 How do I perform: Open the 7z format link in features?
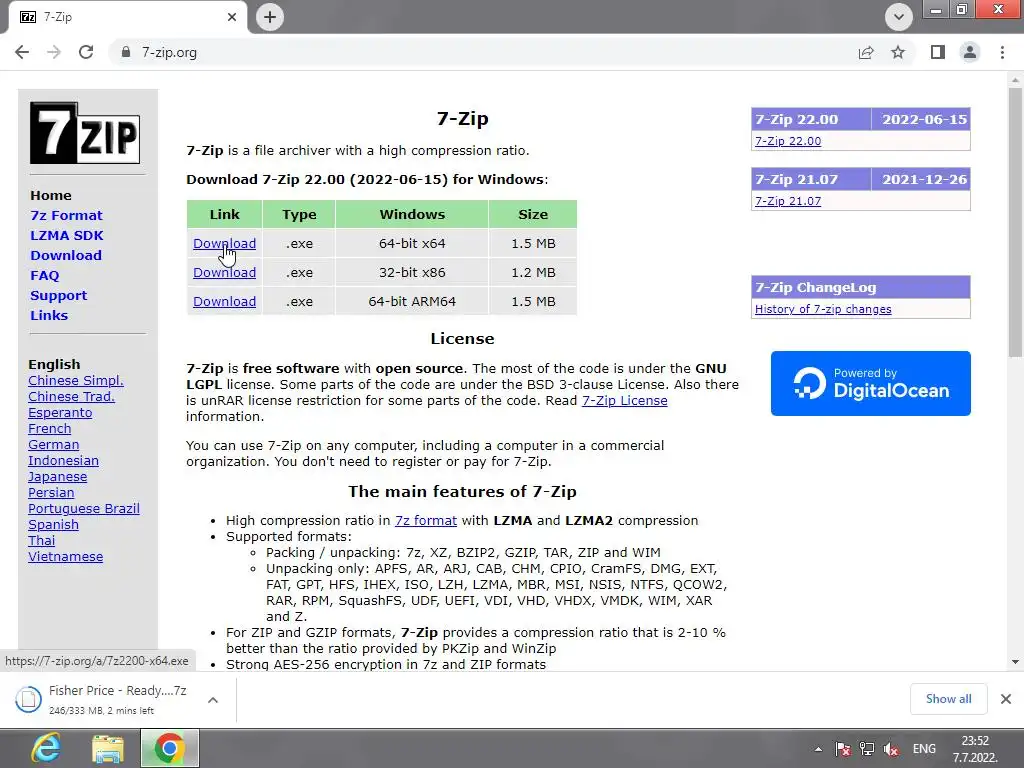pyautogui.click(x=426, y=520)
